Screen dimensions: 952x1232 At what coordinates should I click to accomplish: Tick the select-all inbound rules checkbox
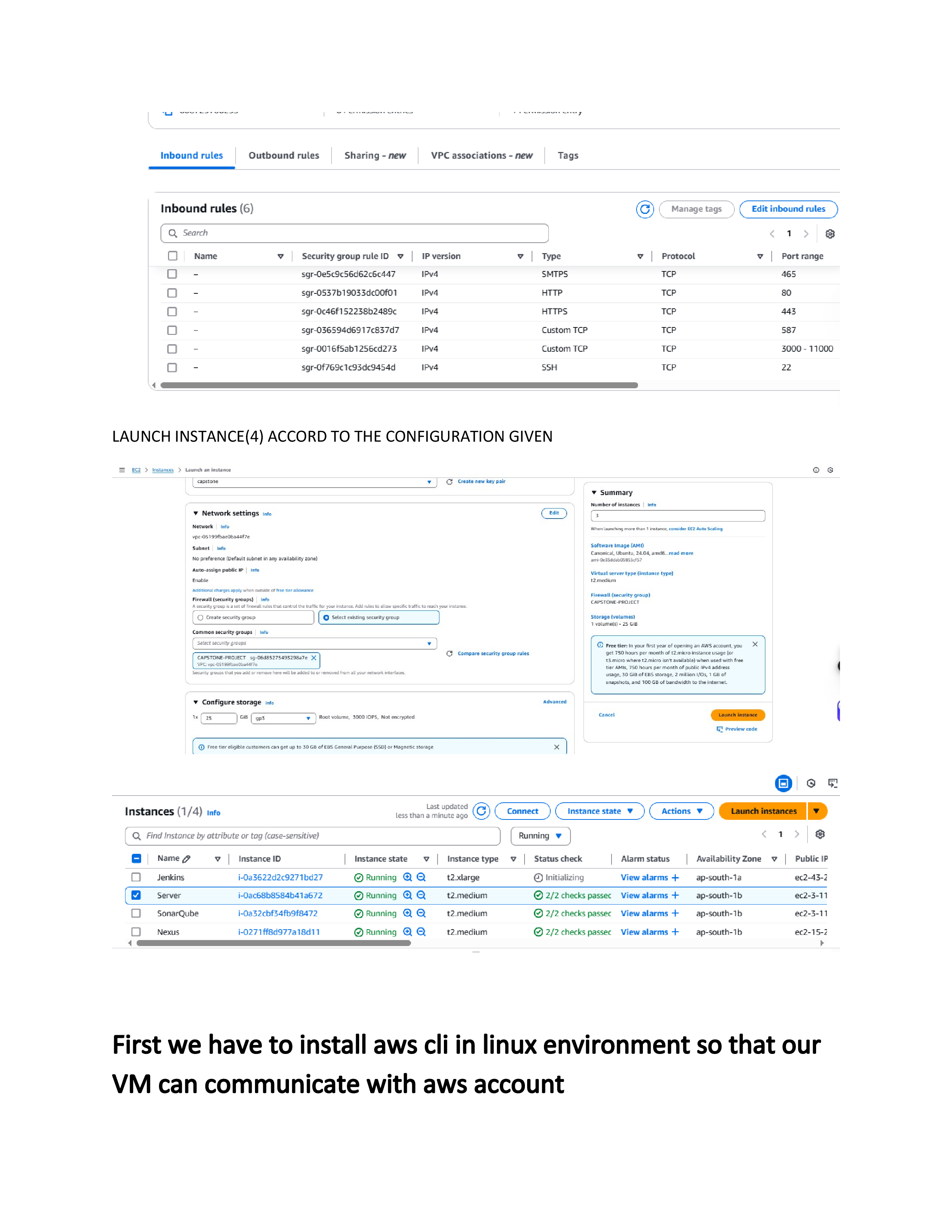172,256
